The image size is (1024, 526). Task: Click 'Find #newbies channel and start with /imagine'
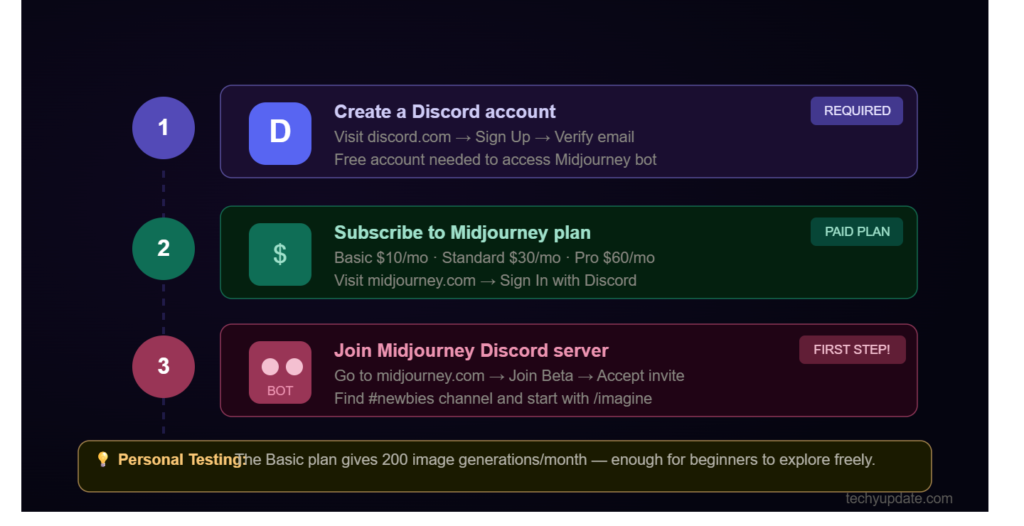(x=492, y=399)
